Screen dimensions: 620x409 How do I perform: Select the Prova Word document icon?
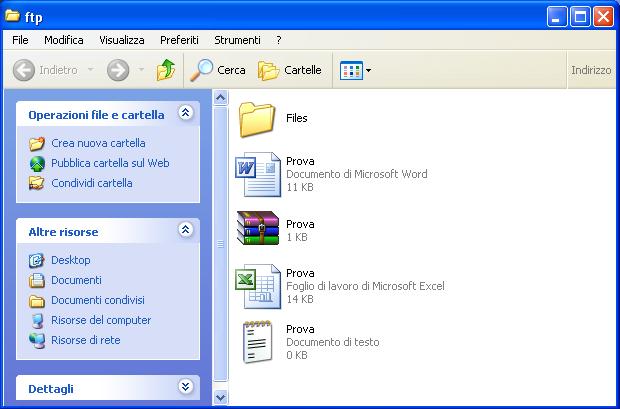(x=258, y=174)
